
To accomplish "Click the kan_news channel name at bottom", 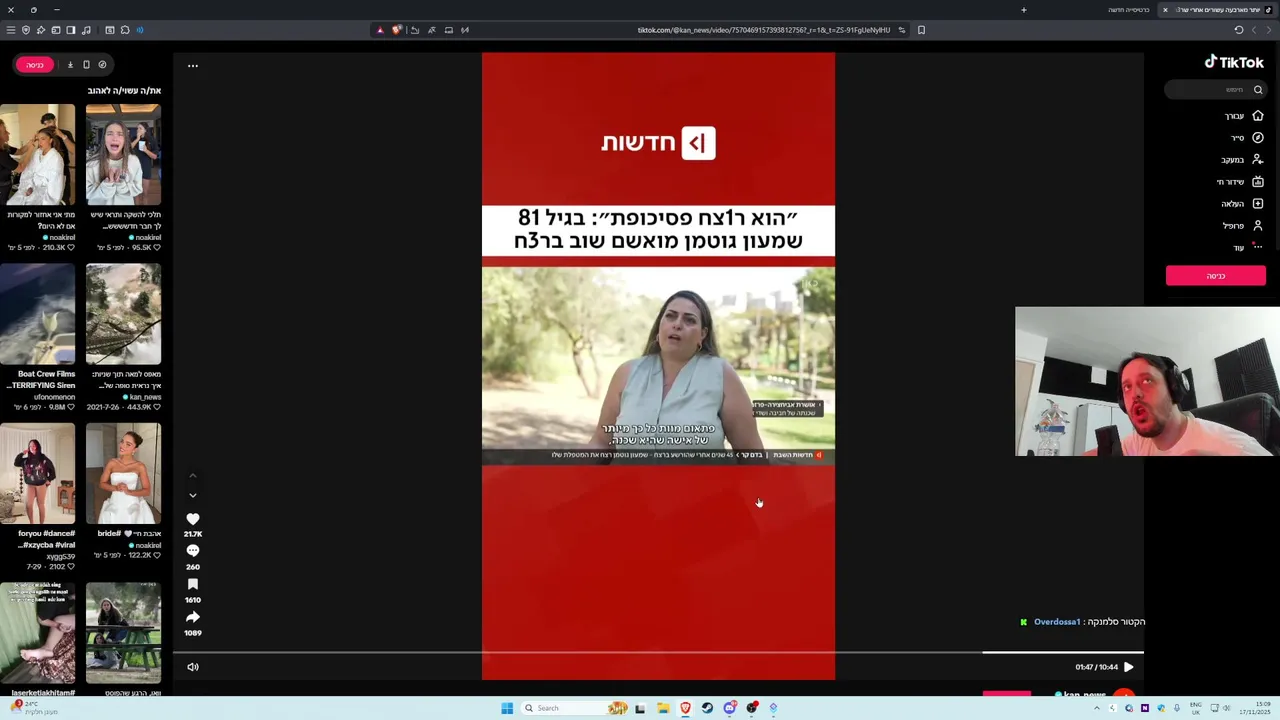I will pyautogui.click(x=1084, y=694).
